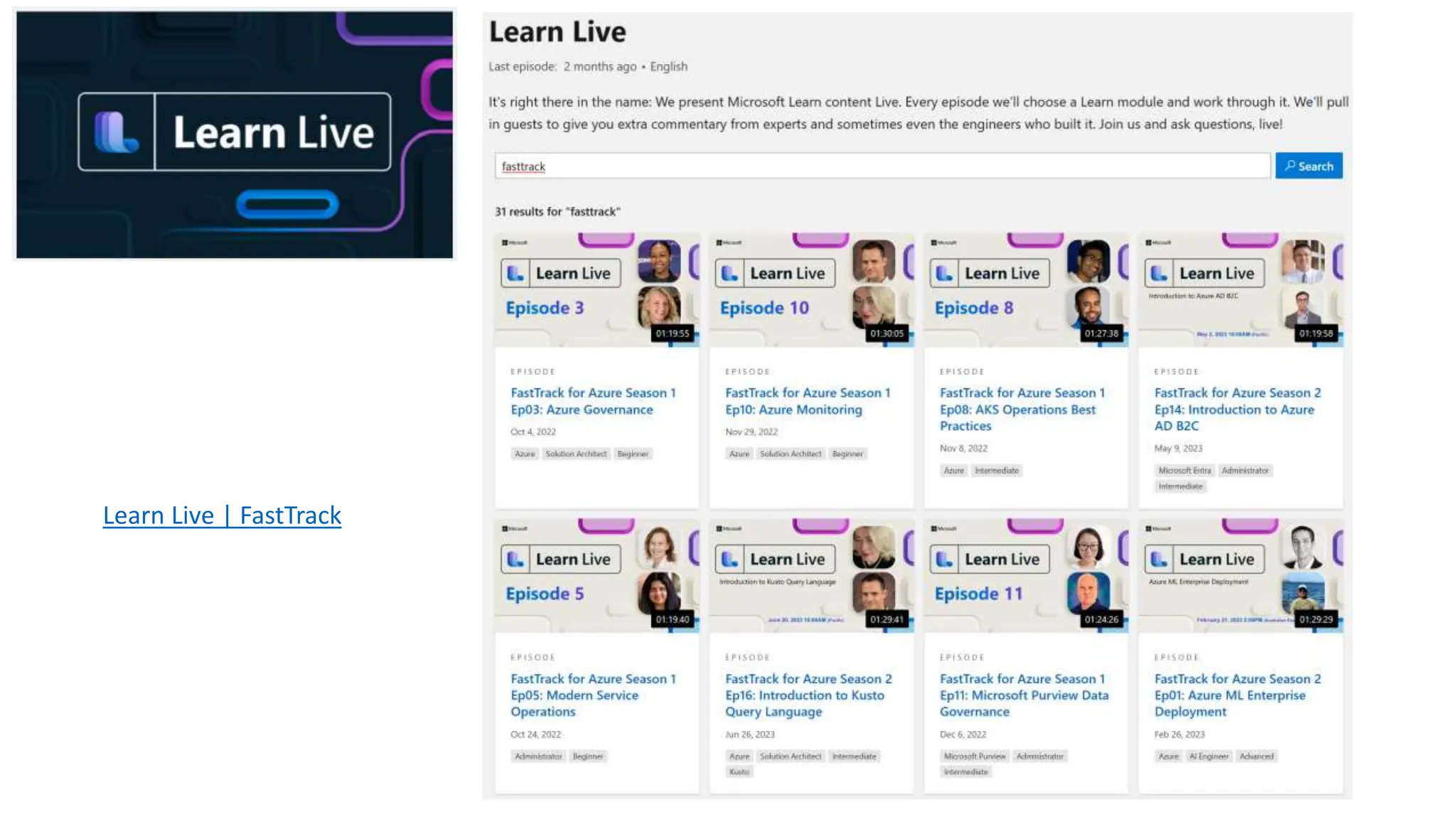Open 'Ep16: Introduction to Kusto Query Language' link
The height and width of the screenshot is (819, 1456).
(x=808, y=695)
